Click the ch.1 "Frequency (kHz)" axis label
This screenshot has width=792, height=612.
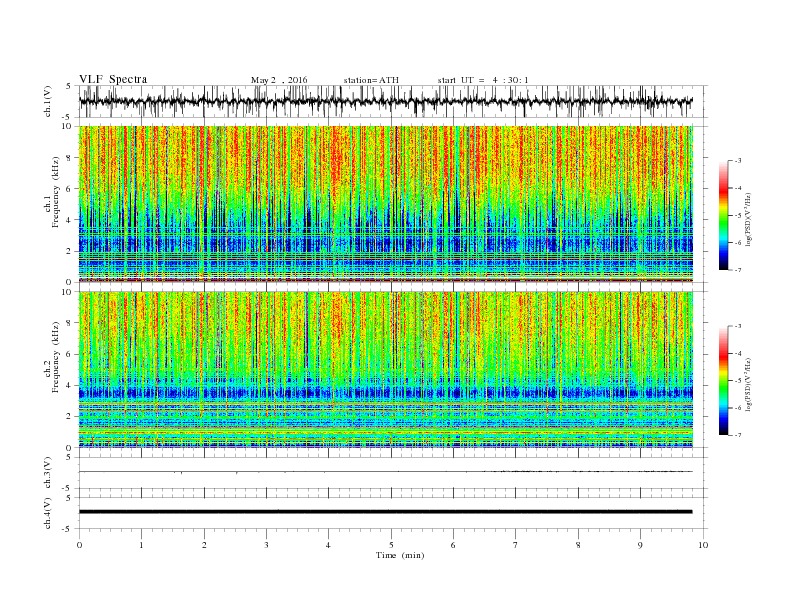57,192
